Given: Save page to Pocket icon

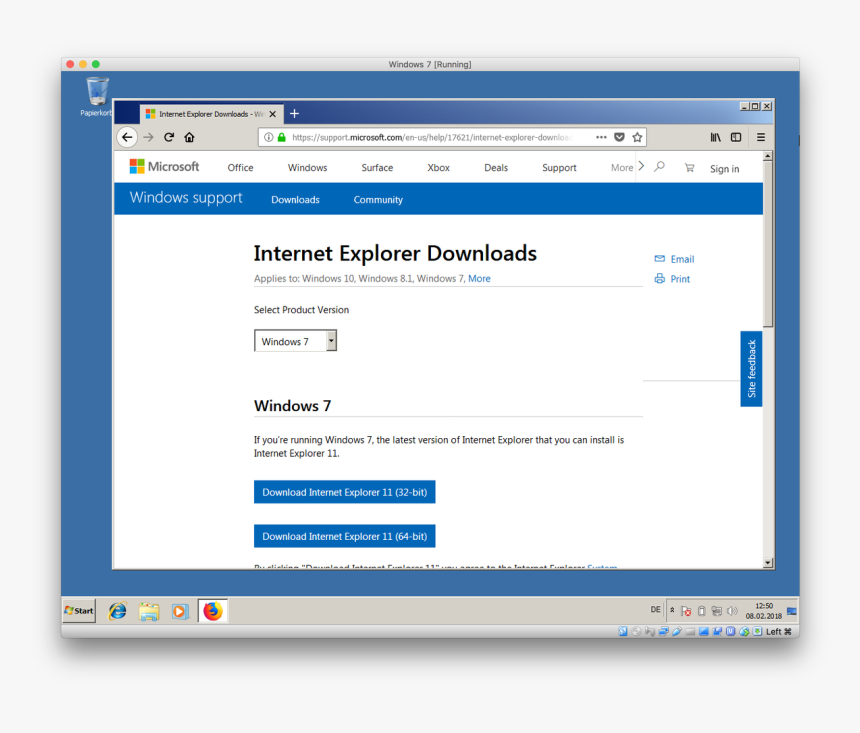Looking at the screenshot, I should click(619, 137).
